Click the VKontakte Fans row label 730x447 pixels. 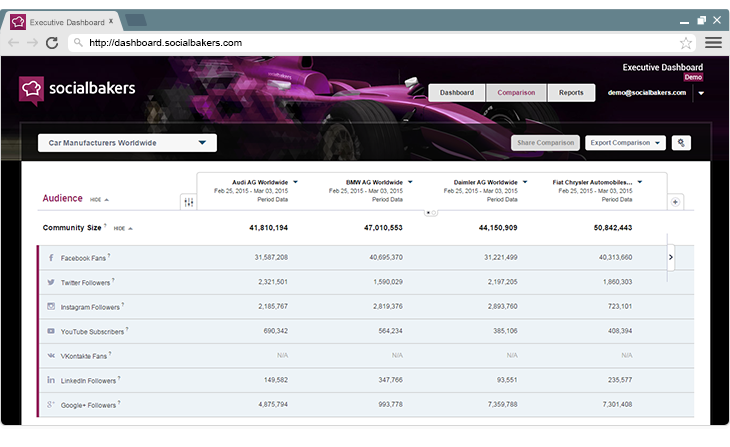tap(84, 356)
